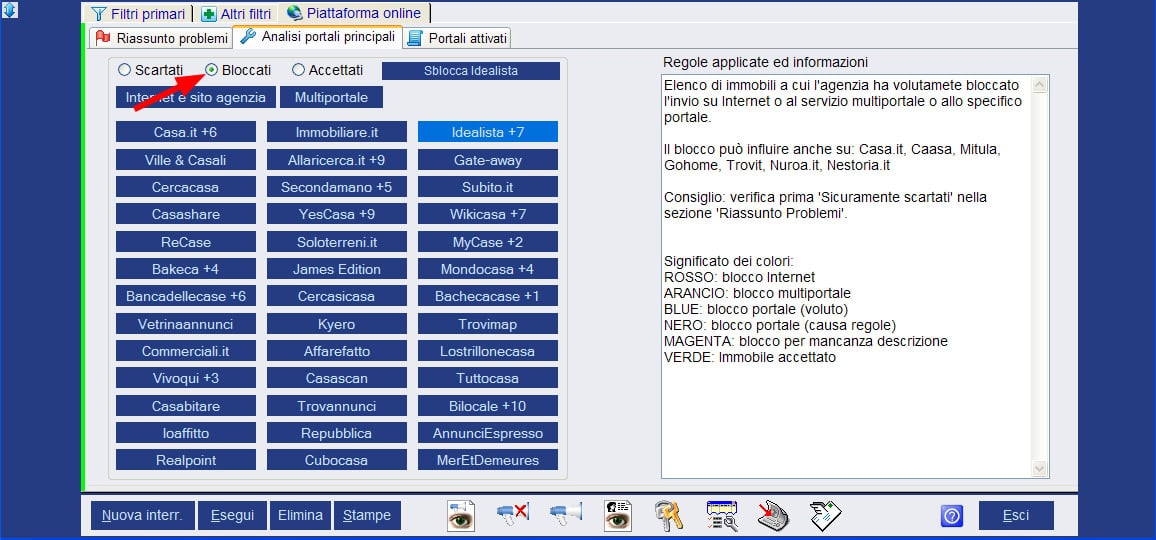
Task: Open the Portali attivati tab
Action: click(458, 38)
